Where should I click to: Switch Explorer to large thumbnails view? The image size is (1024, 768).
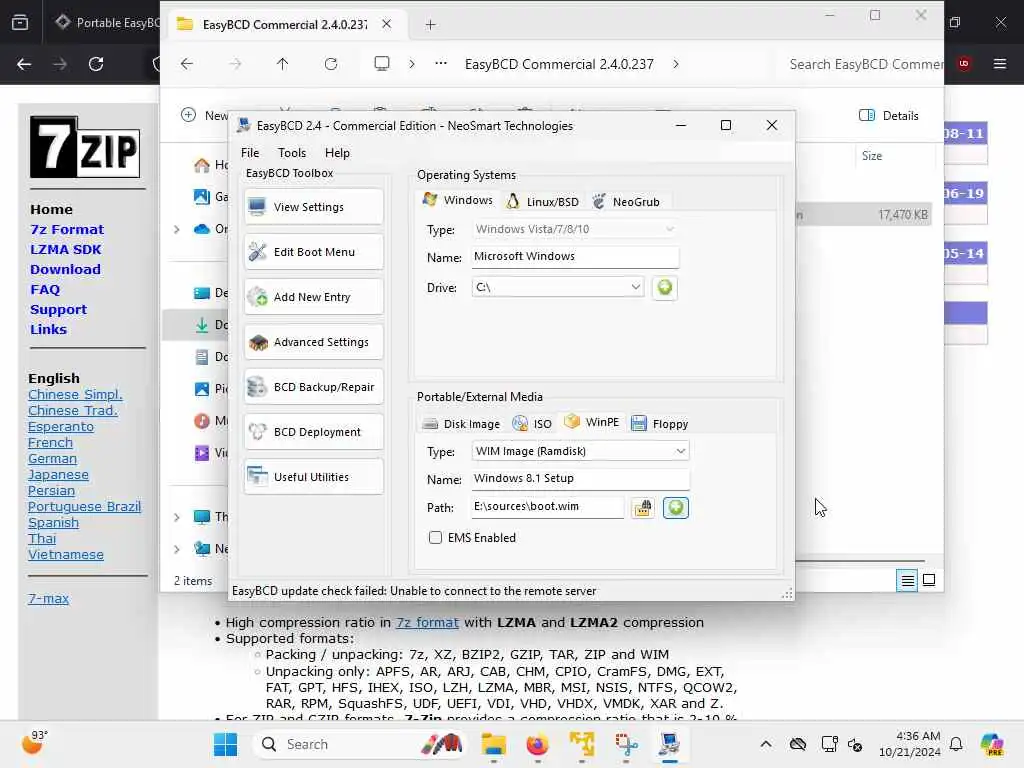[x=929, y=580]
